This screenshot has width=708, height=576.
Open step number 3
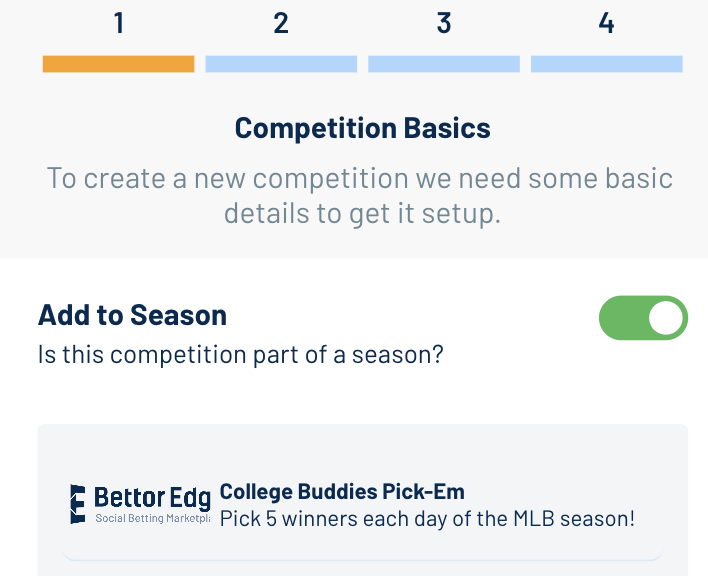click(x=444, y=23)
